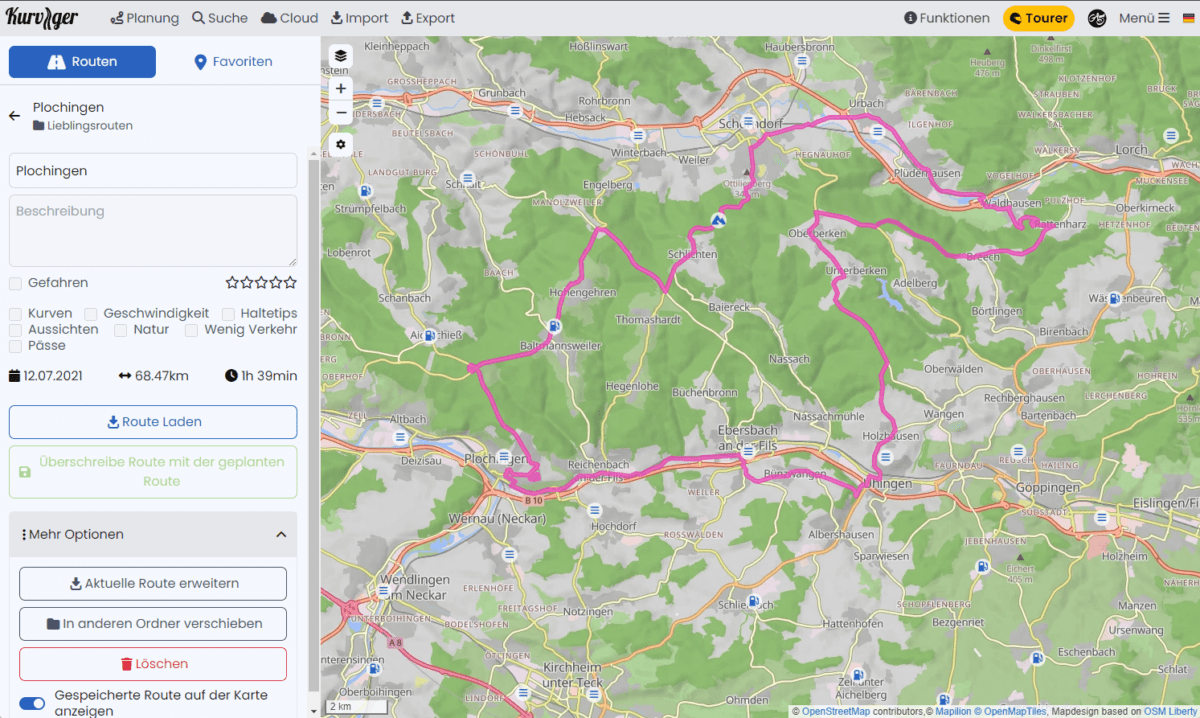Click Aktuelle Route erweitern button
The image size is (1200, 718).
point(153,584)
